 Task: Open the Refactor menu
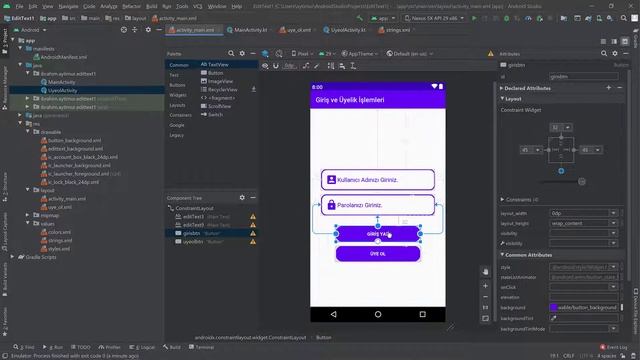[131, 7]
